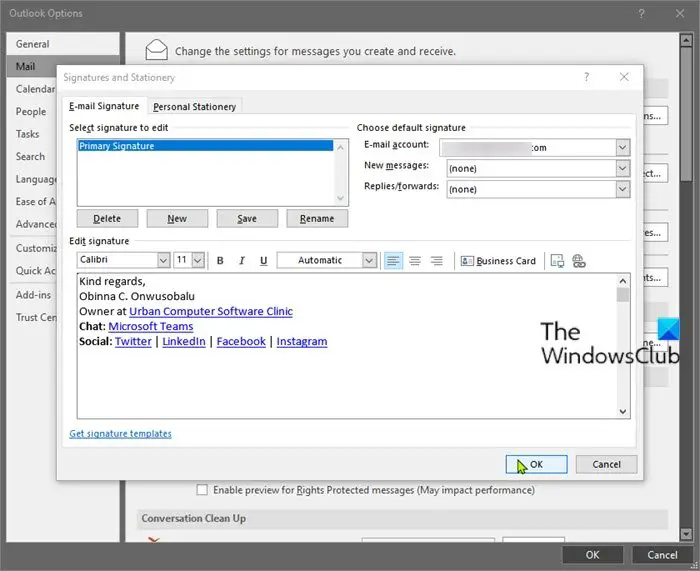Image resolution: width=700 pixels, height=571 pixels.
Task: Align signature text right
Action: (437, 261)
